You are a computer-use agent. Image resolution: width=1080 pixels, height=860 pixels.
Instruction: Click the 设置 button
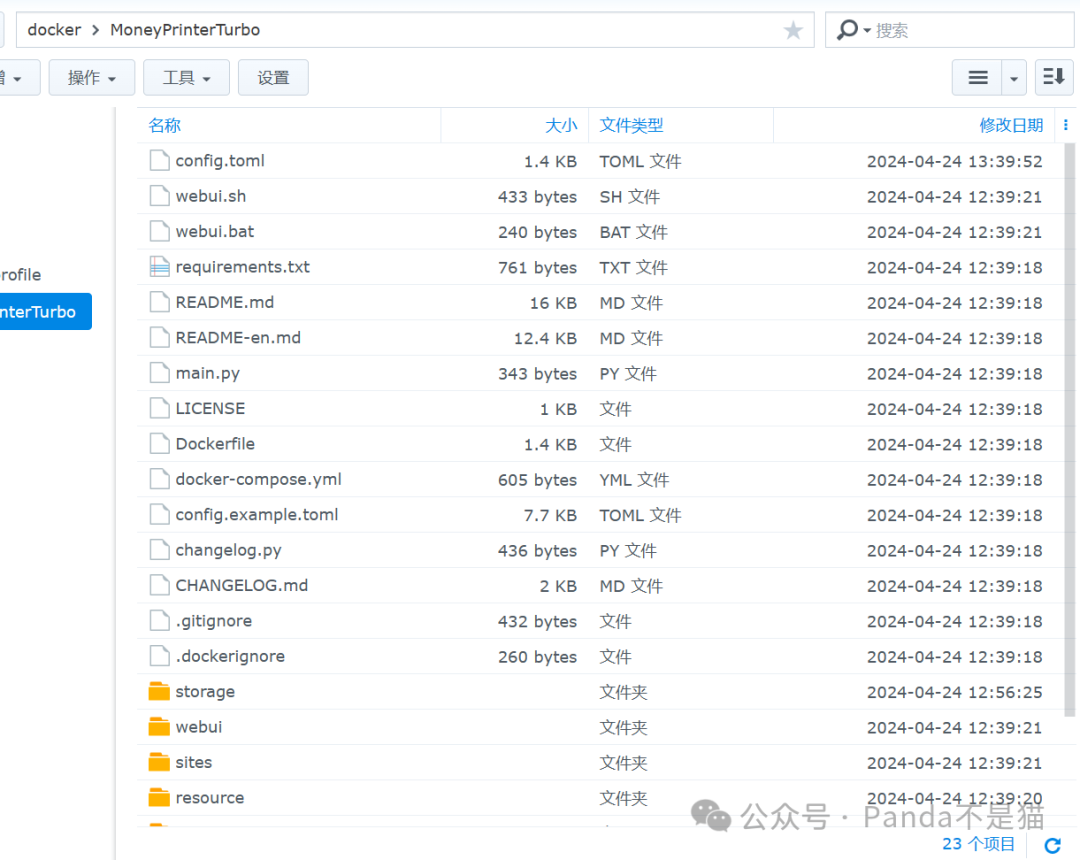point(273,77)
